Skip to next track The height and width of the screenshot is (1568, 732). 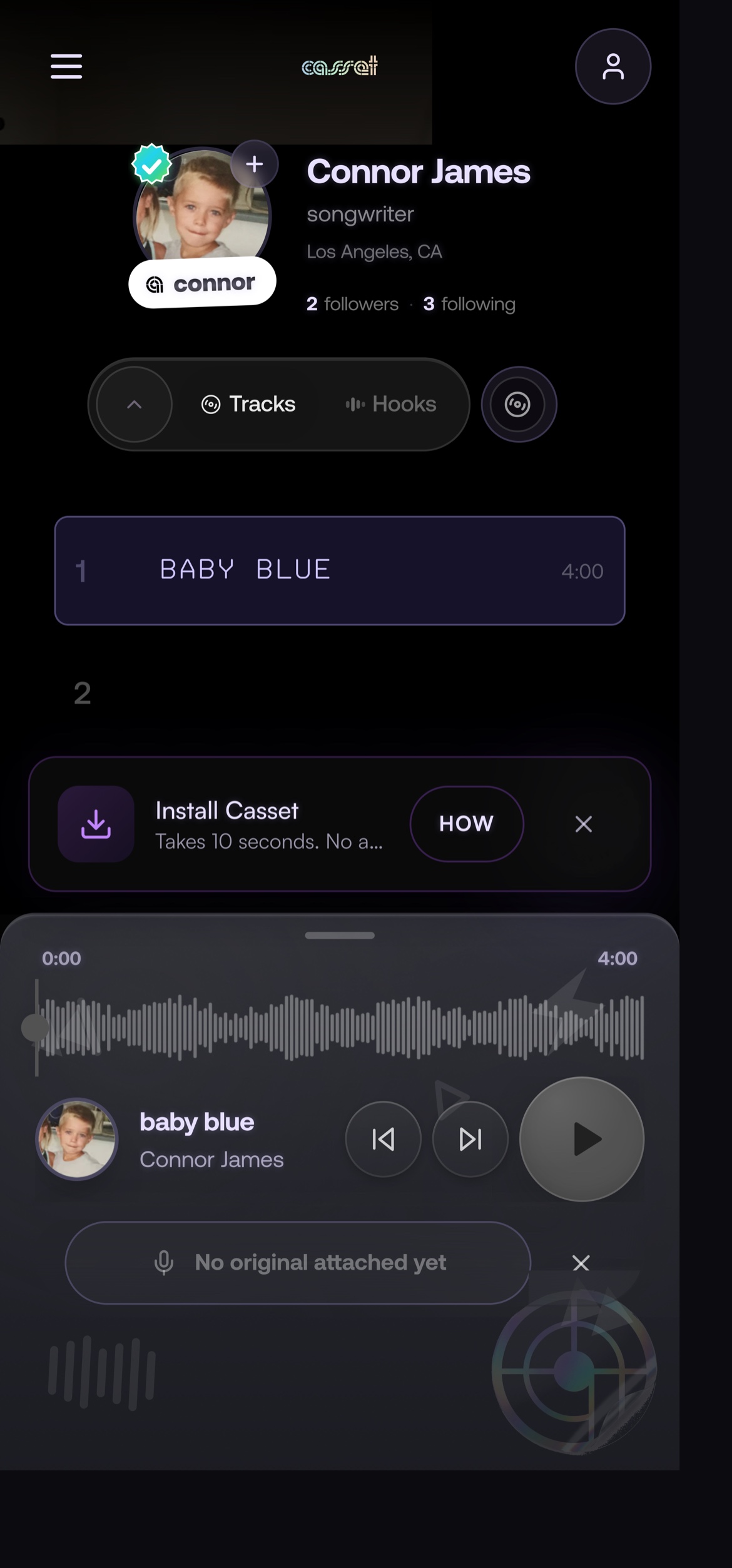point(470,1139)
